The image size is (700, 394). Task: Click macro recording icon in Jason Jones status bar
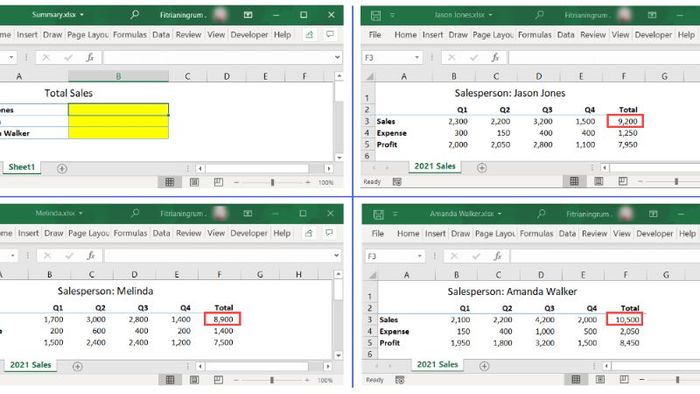(397, 182)
